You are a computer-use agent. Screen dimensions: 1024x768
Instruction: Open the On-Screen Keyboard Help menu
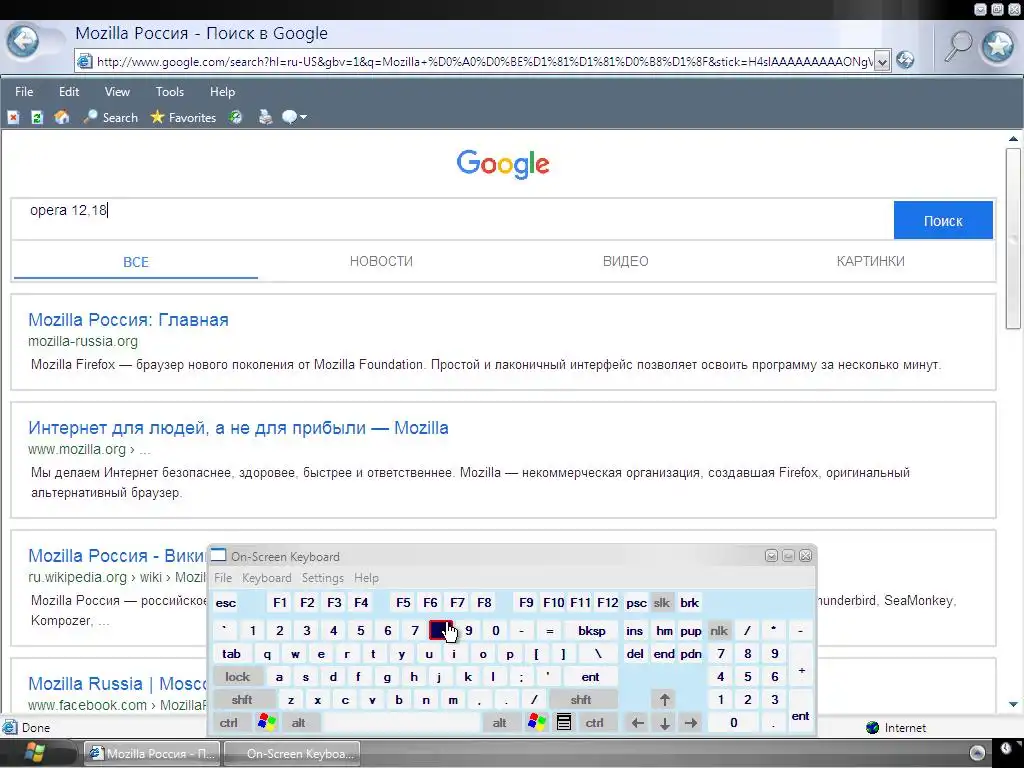[x=366, y=578]
